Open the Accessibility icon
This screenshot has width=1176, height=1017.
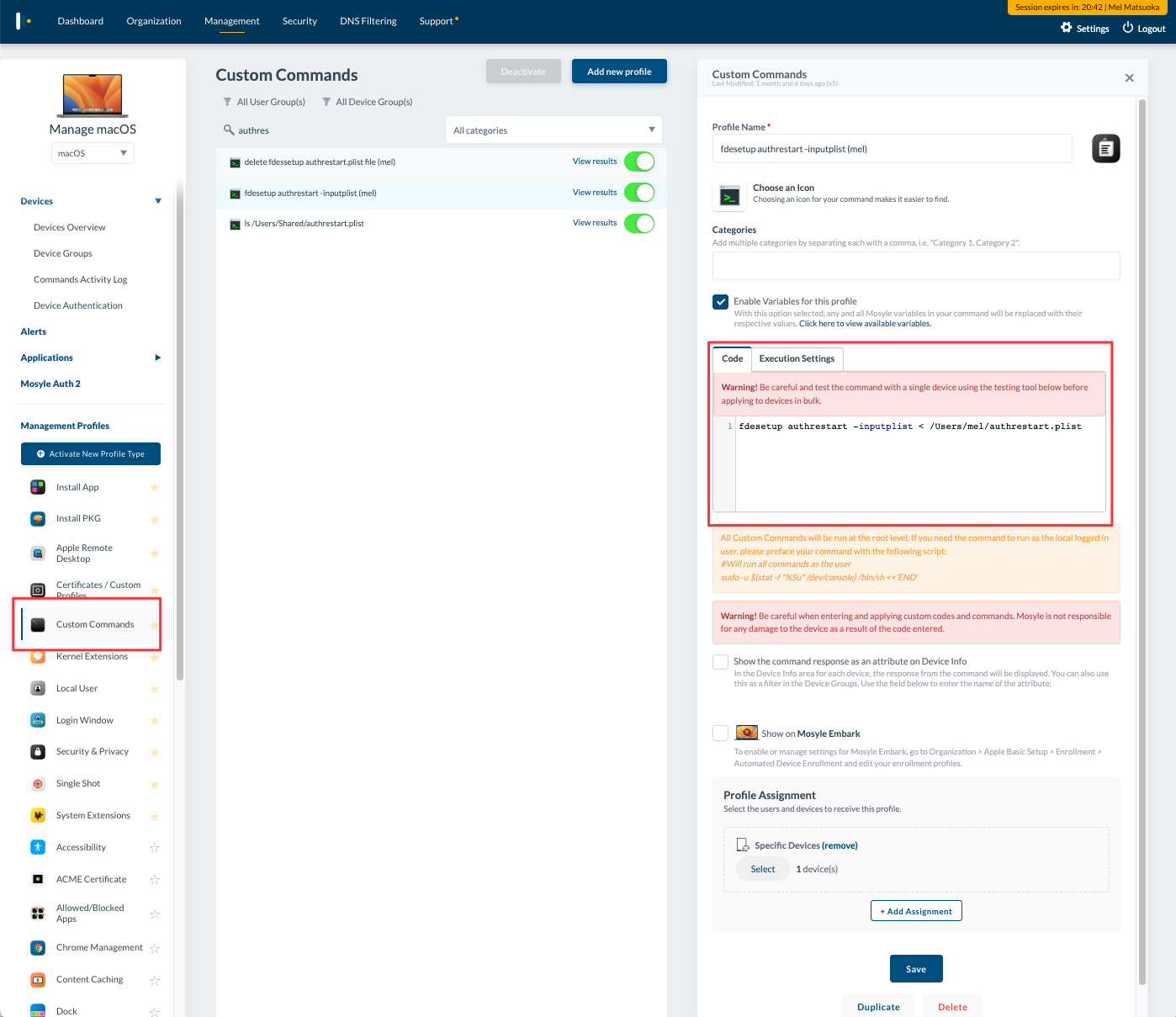[38, 847]
